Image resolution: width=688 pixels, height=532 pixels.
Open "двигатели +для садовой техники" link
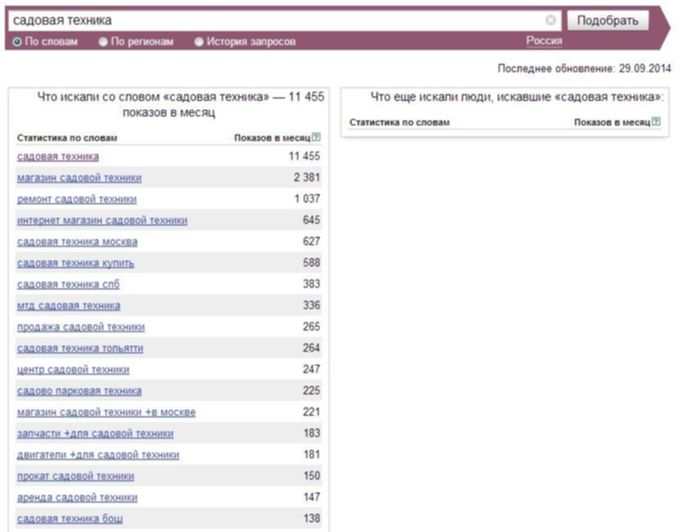coord(98,455)
